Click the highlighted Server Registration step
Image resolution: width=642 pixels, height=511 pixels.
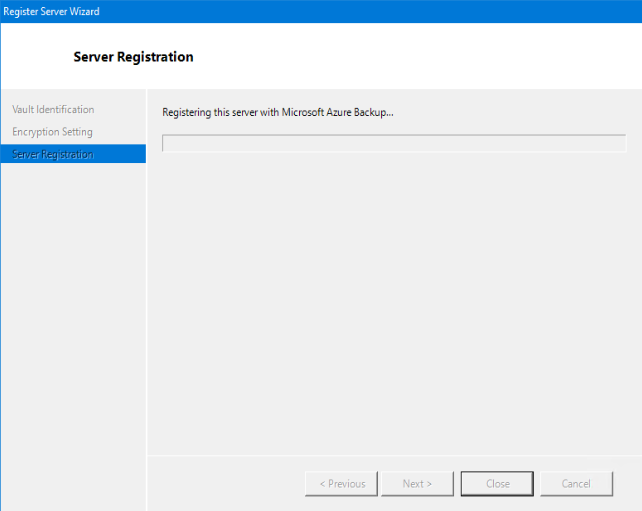coord(53,154)
